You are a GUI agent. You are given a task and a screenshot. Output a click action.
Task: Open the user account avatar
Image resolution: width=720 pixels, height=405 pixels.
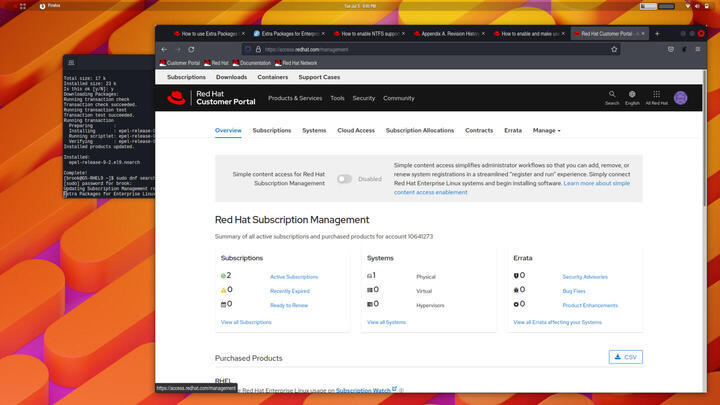tap(681, 98)
